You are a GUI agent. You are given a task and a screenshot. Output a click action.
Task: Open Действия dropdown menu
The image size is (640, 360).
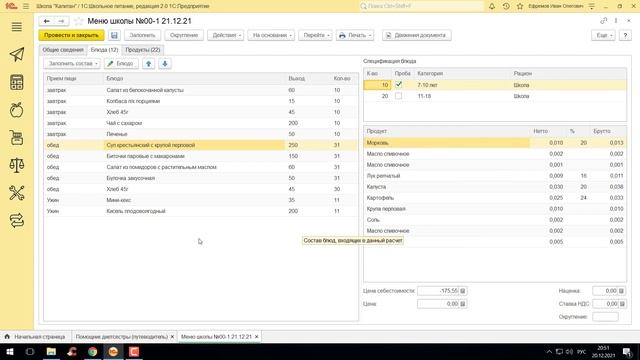tap(226, 36)
